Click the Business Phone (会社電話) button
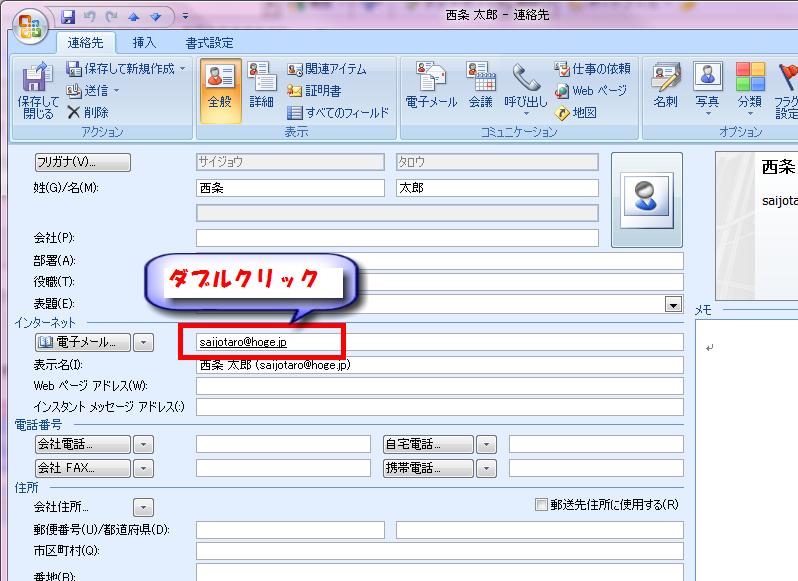The width and height of the screenshot is (798, 581). pyautogui.click(x=82, y=444)
